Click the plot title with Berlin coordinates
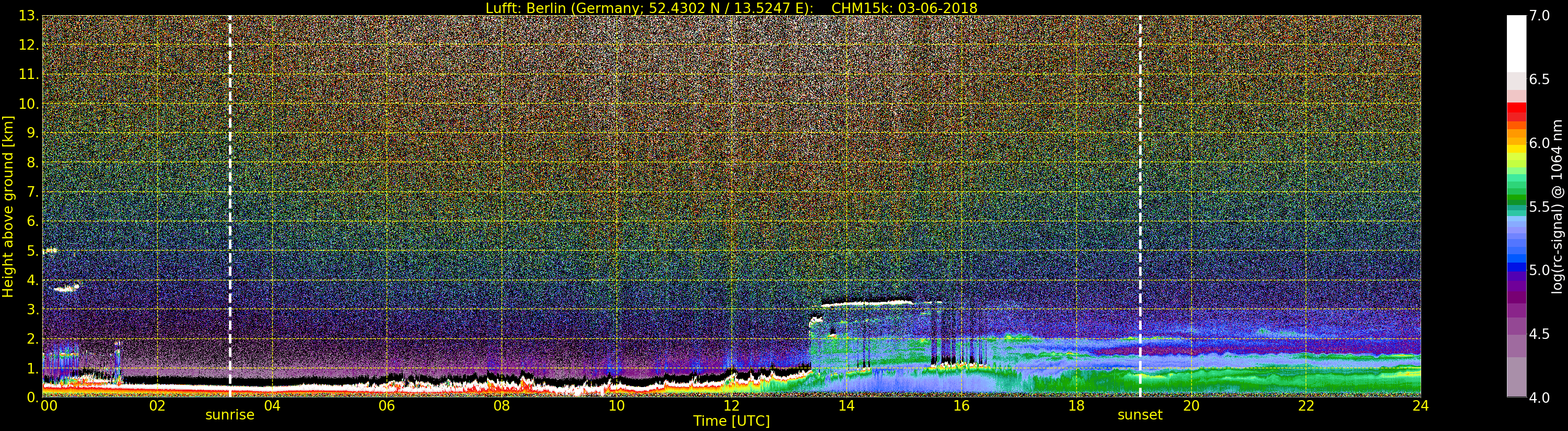The width and height of the screenshot is (1568, 431). point(731,8)
